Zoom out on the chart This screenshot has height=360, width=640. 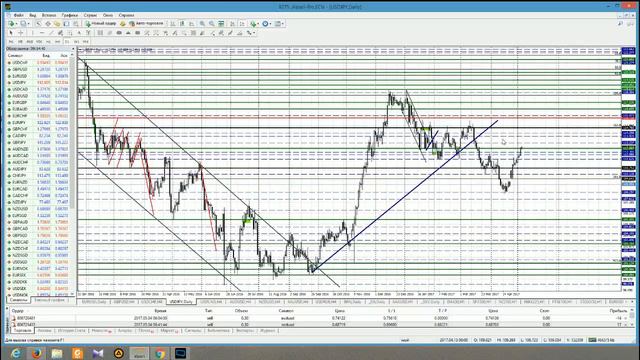pyautogui.click(x=212, y=24)
